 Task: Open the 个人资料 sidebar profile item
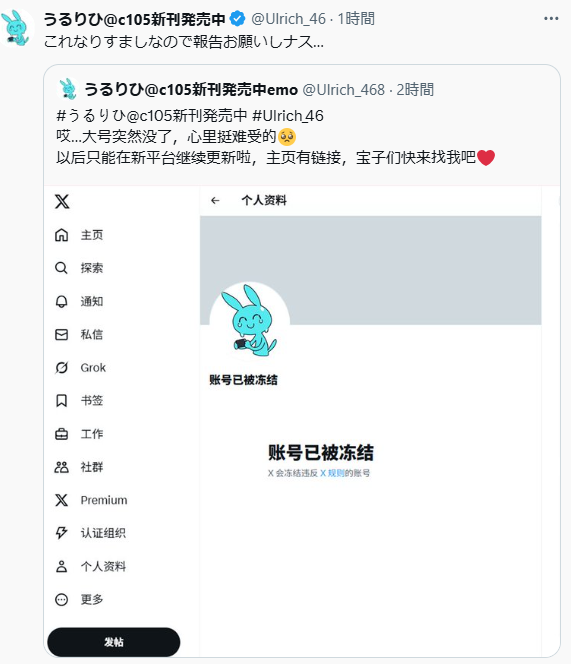pyautogui.click(x=91, y=566)
